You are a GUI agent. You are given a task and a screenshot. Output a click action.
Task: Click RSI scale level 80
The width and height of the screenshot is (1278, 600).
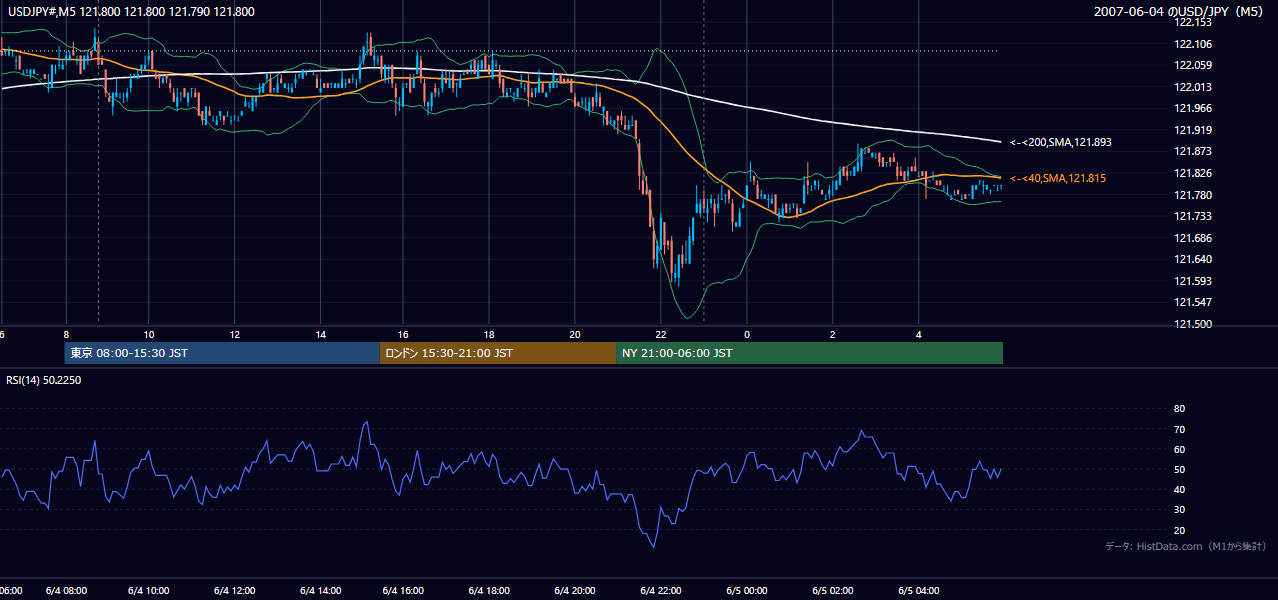point(1179,409)
